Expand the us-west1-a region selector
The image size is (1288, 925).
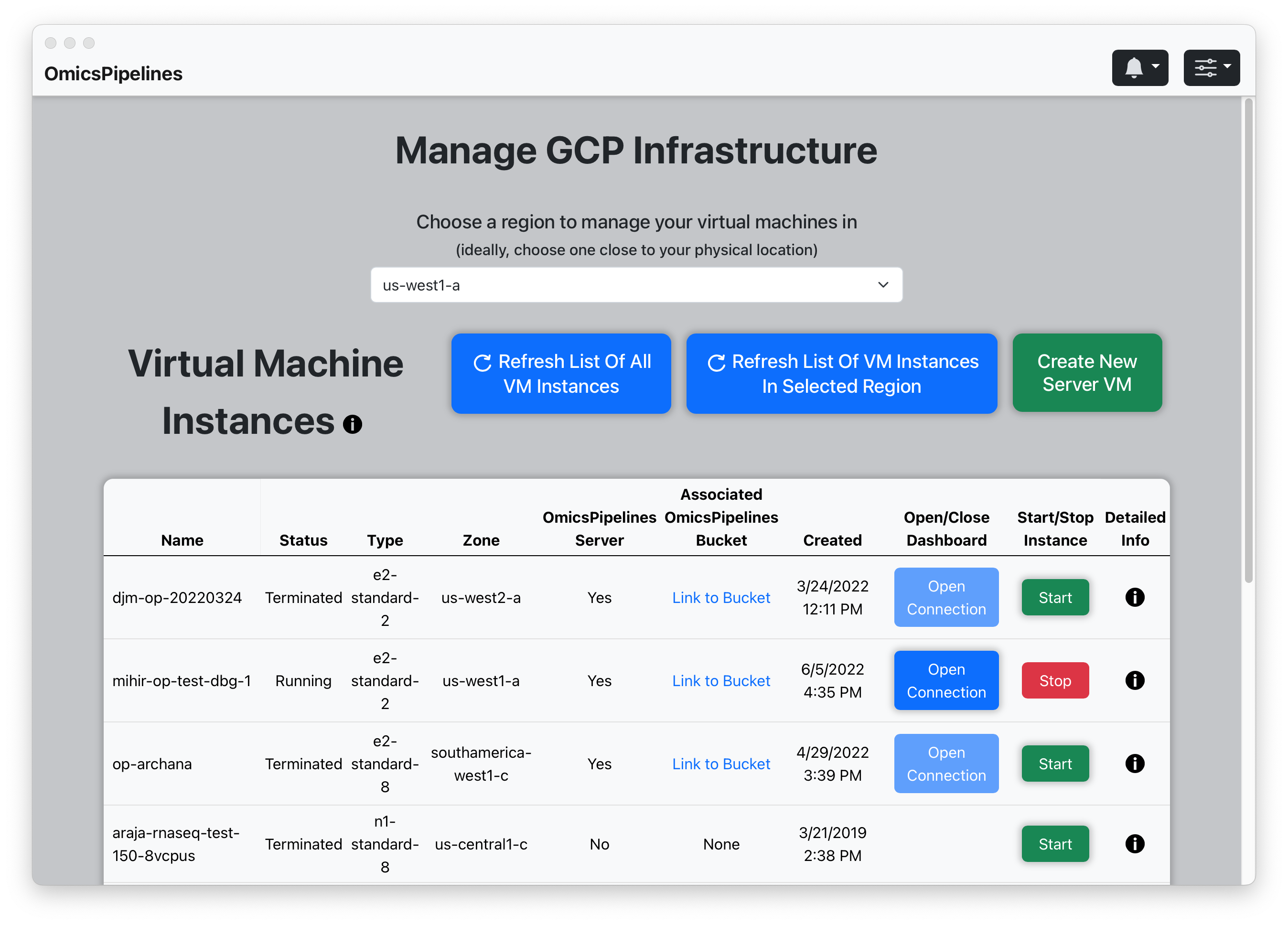636,284
